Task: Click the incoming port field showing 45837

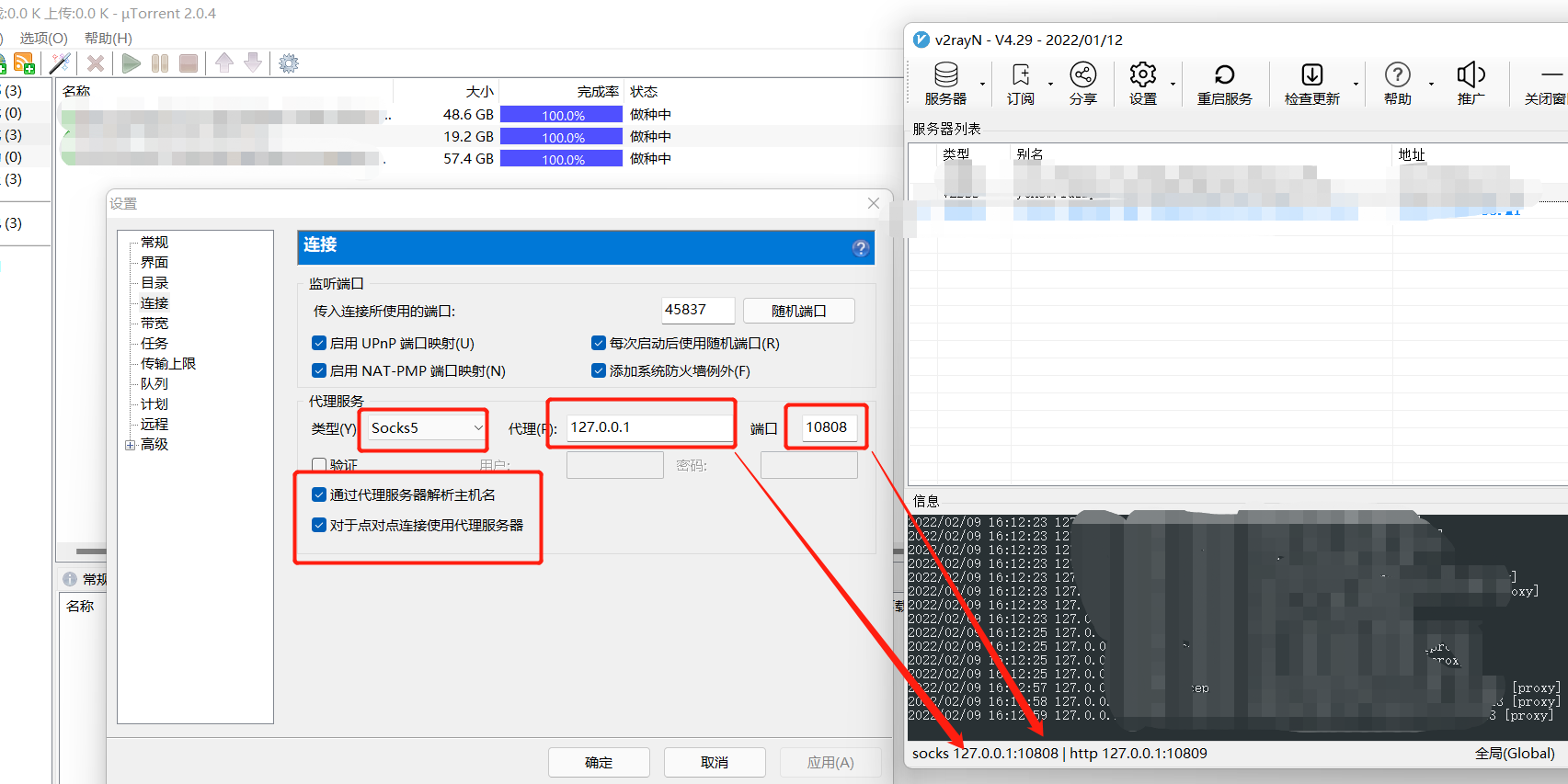Action: click(698, 310)
